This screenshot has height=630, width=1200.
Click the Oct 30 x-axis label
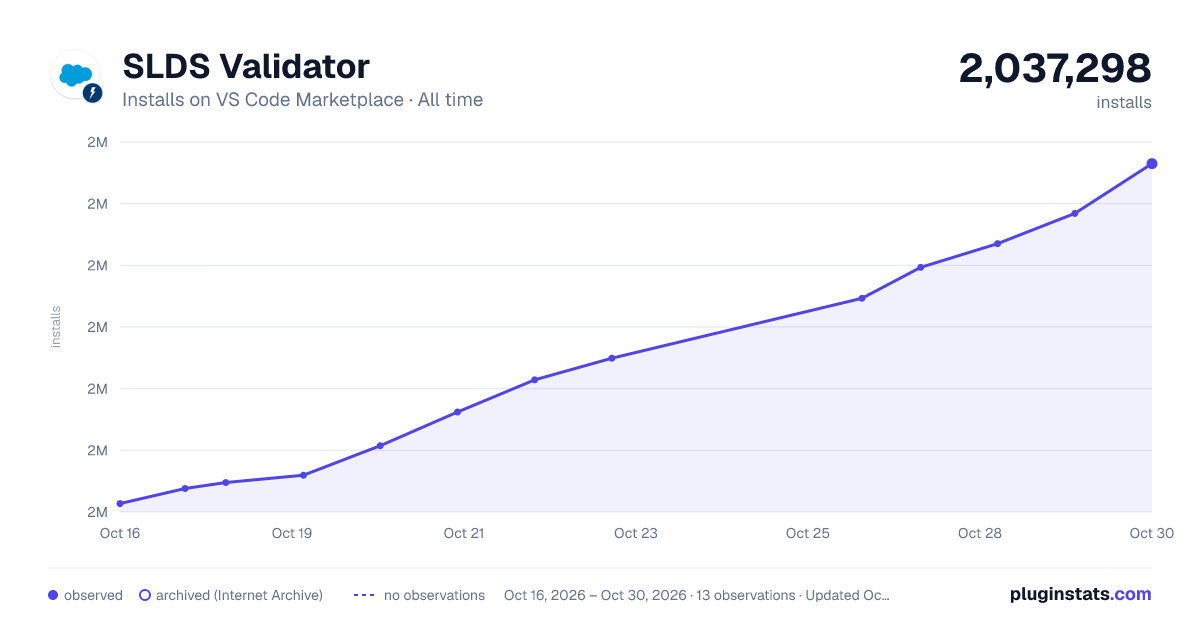point(1150,533)
